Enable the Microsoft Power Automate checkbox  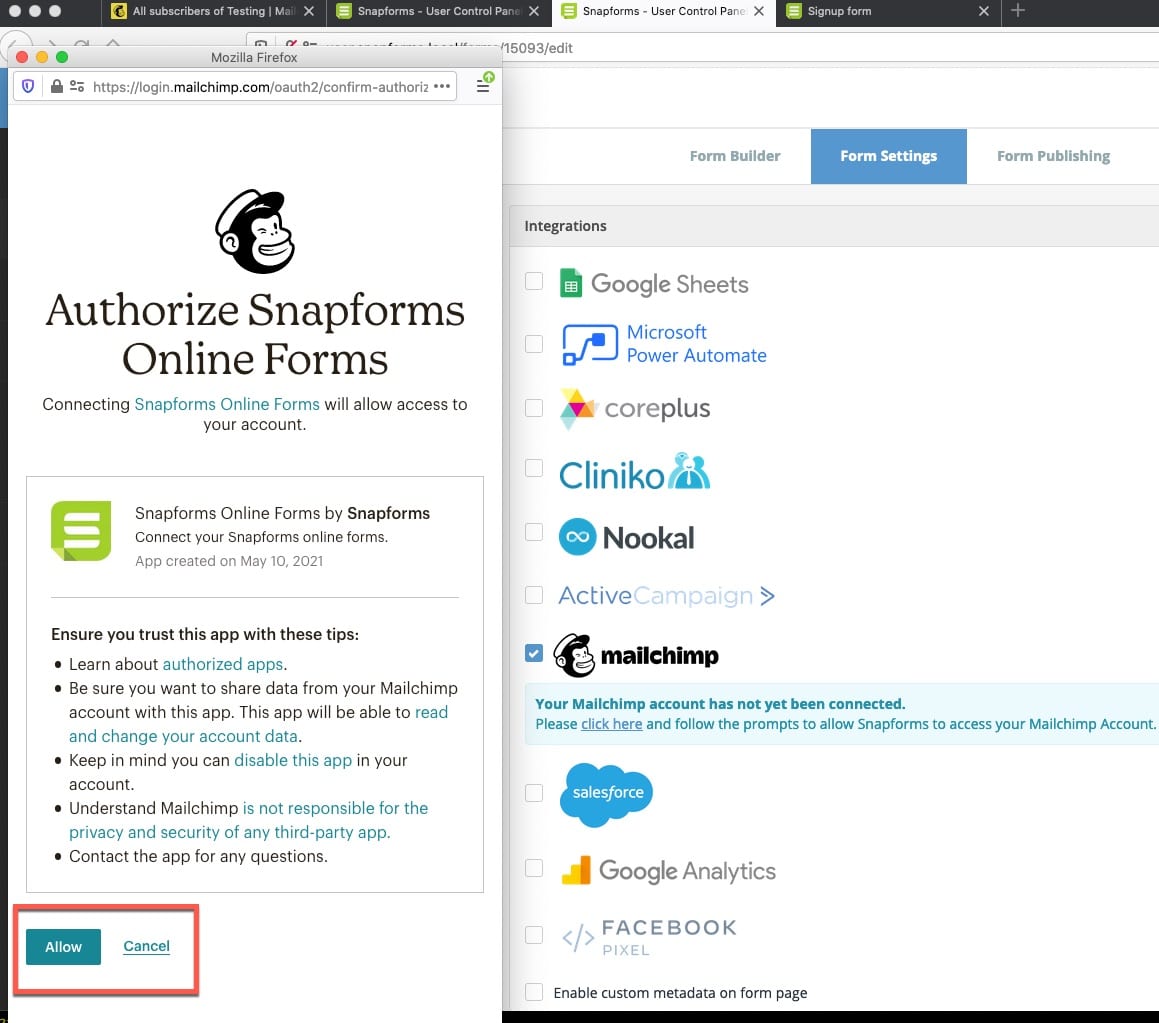tap(534, 344)
